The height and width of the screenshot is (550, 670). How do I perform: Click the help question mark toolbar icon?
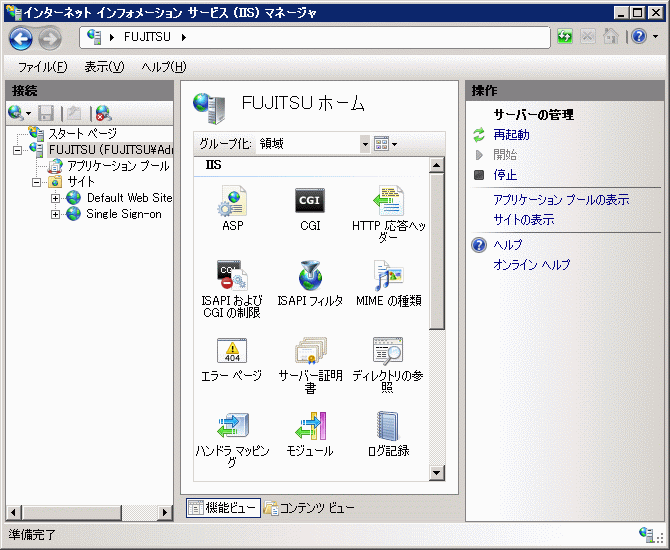click(x=638, y=37)
